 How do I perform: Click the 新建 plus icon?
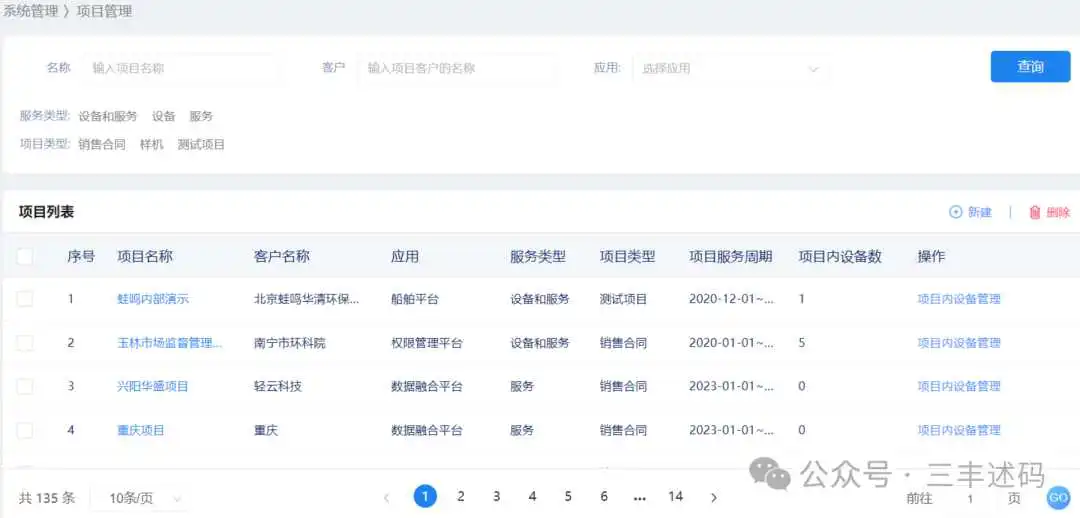(955, 212)
